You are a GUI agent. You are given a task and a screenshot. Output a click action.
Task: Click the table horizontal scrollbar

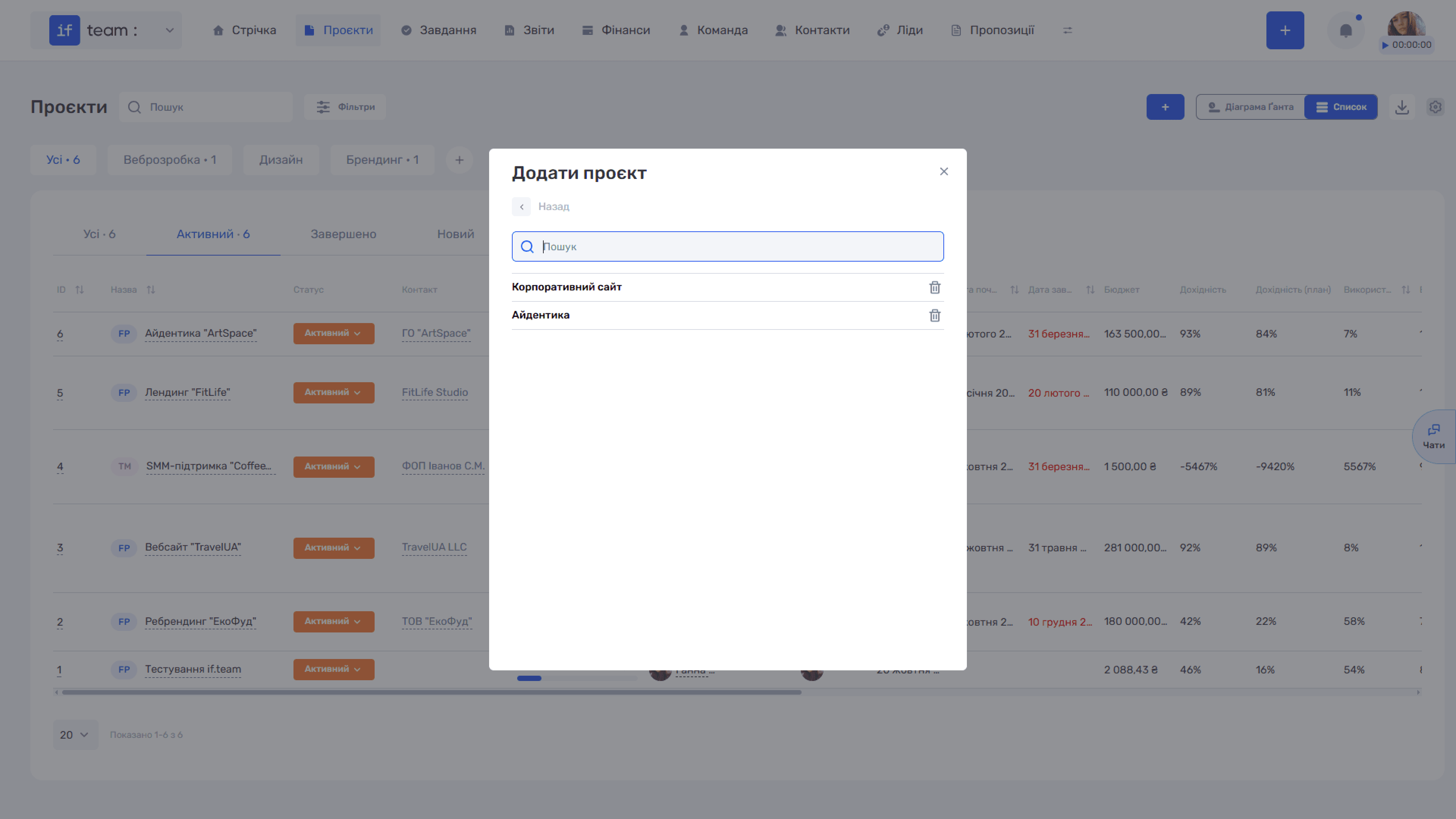431,692
